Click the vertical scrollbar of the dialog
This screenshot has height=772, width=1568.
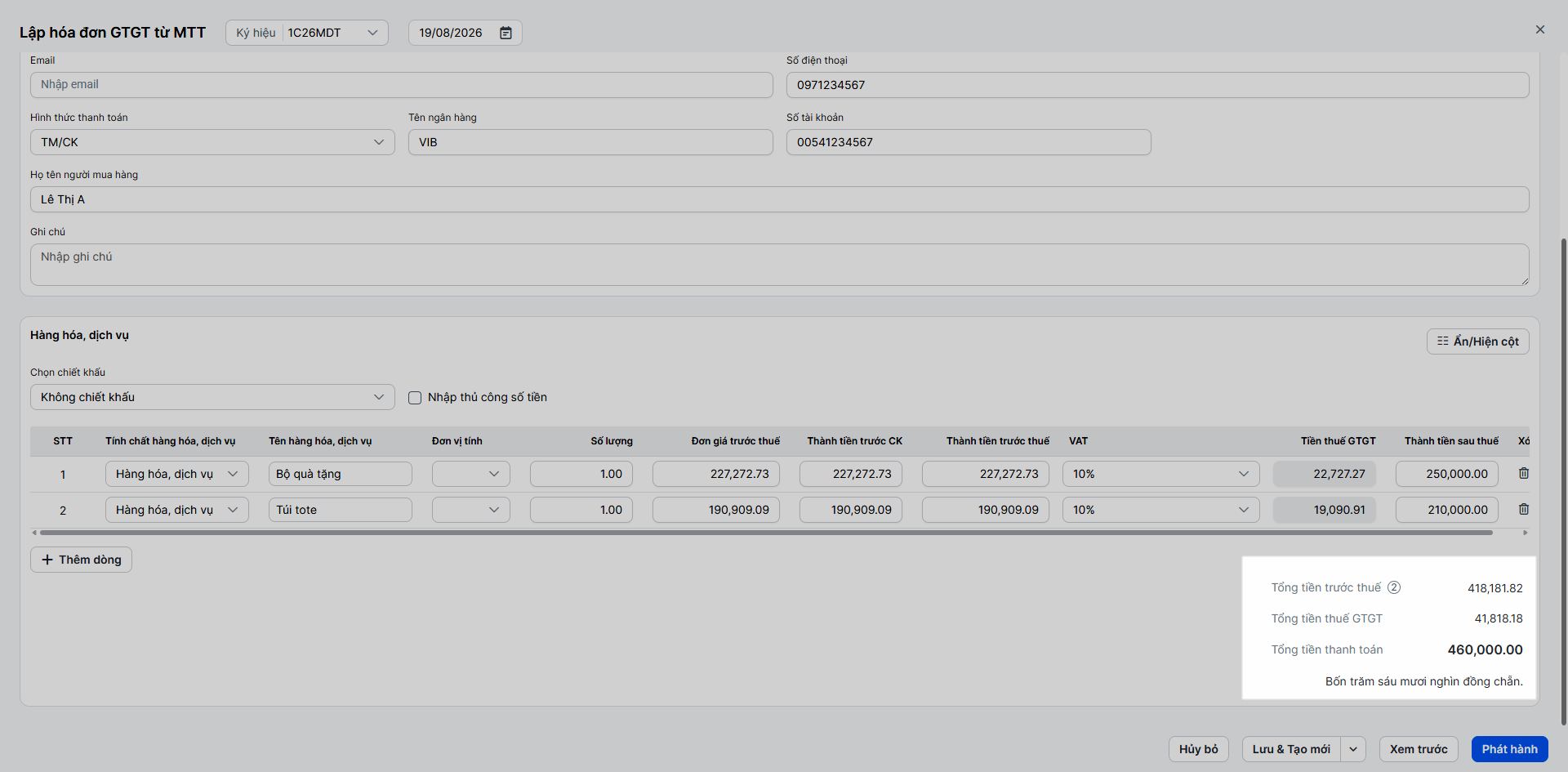coord(1563,482)
